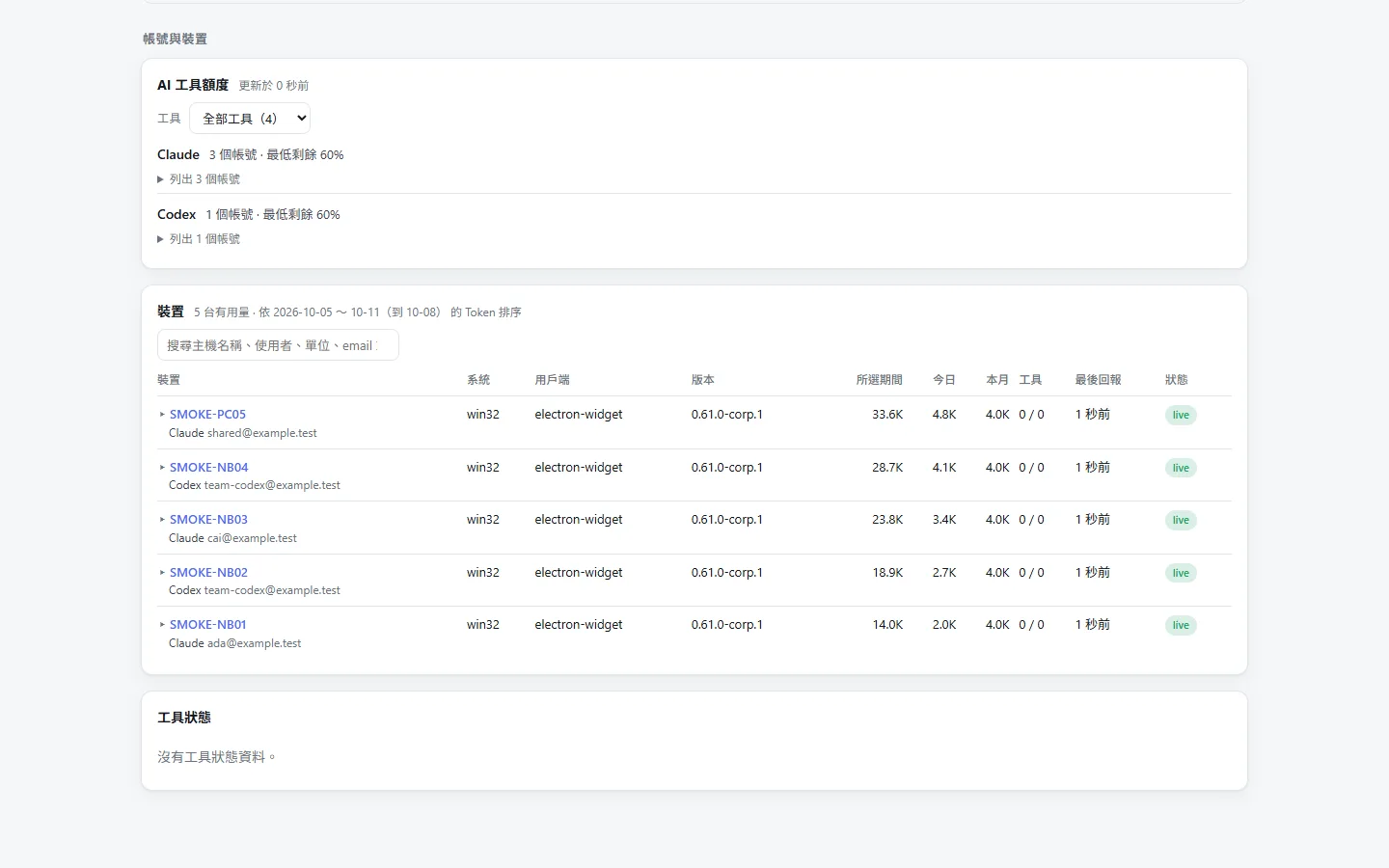Click the live status badge for SMOKE-NB04

click(x=1181, y=469)
